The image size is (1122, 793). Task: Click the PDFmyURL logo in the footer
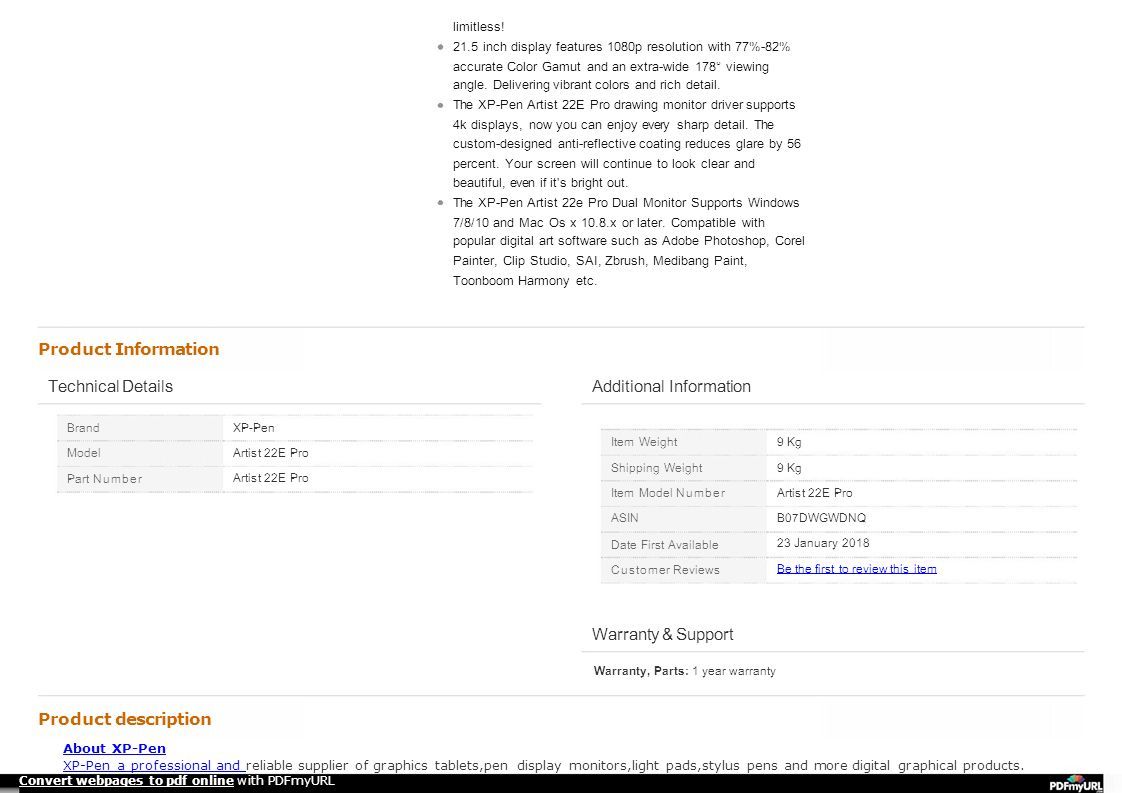(1075, 784)
